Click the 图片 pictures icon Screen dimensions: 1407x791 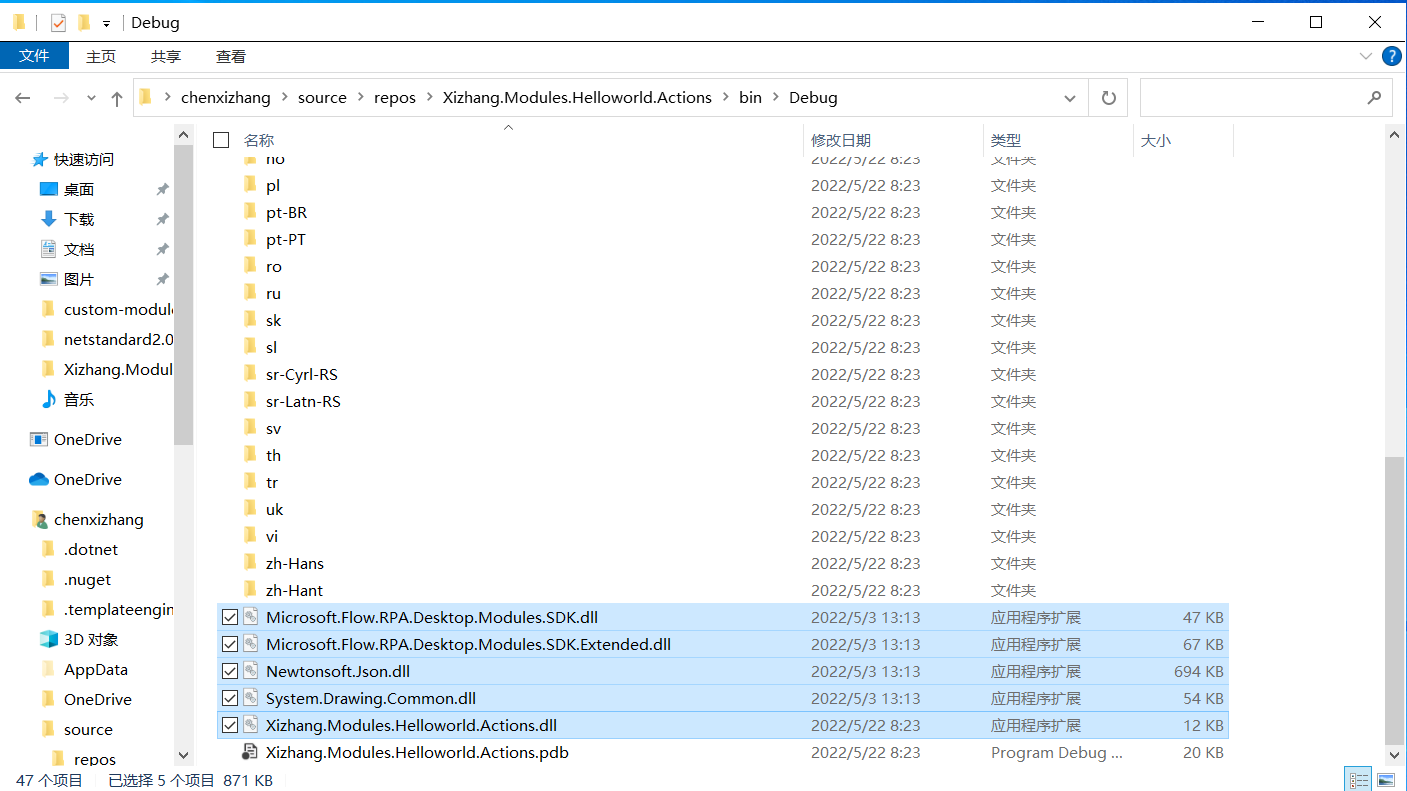coord(48,279)
